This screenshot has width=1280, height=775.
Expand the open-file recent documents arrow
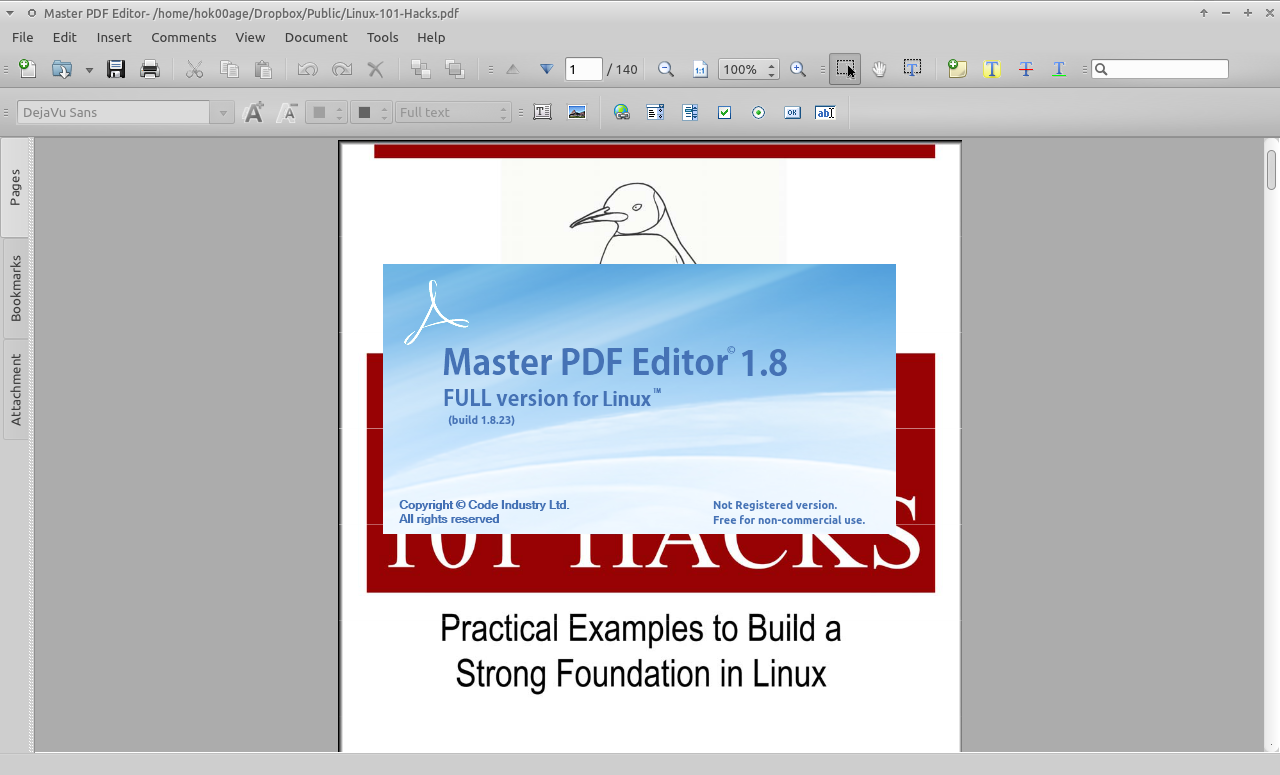point(89,70)
